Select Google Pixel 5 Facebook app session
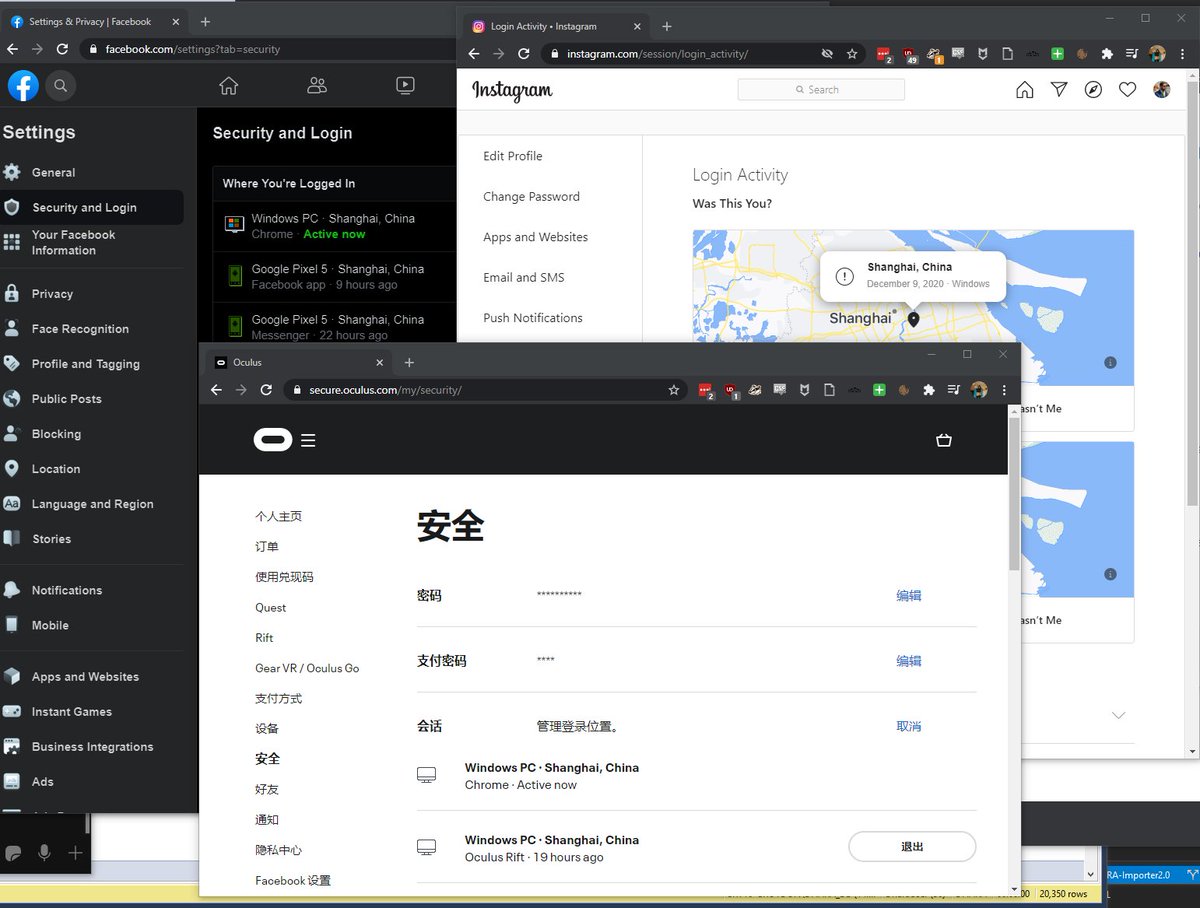 pos(334,277)
